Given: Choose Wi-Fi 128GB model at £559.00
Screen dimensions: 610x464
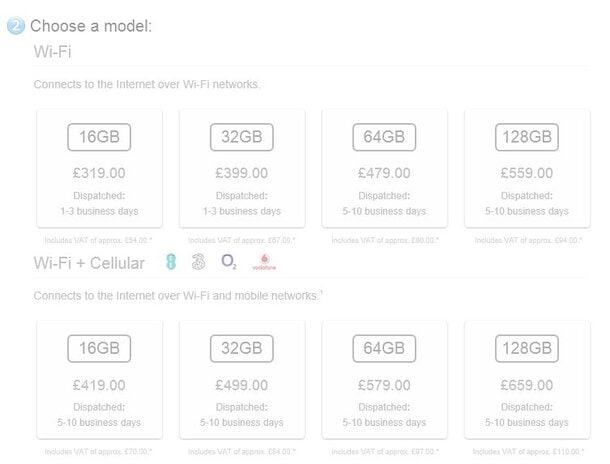Looking at the screenshot, I should click(x=527, y=168).
